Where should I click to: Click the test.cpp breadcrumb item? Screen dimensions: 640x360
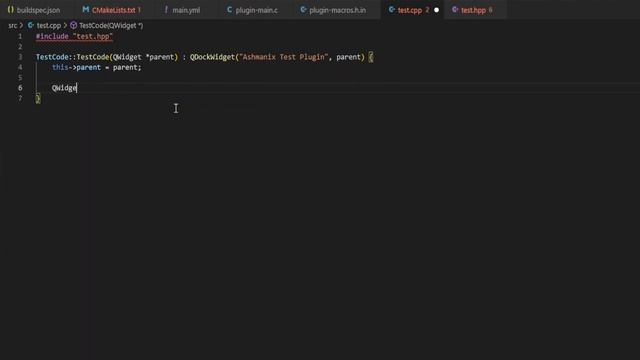pyautogui.click(x=49, y=25)
